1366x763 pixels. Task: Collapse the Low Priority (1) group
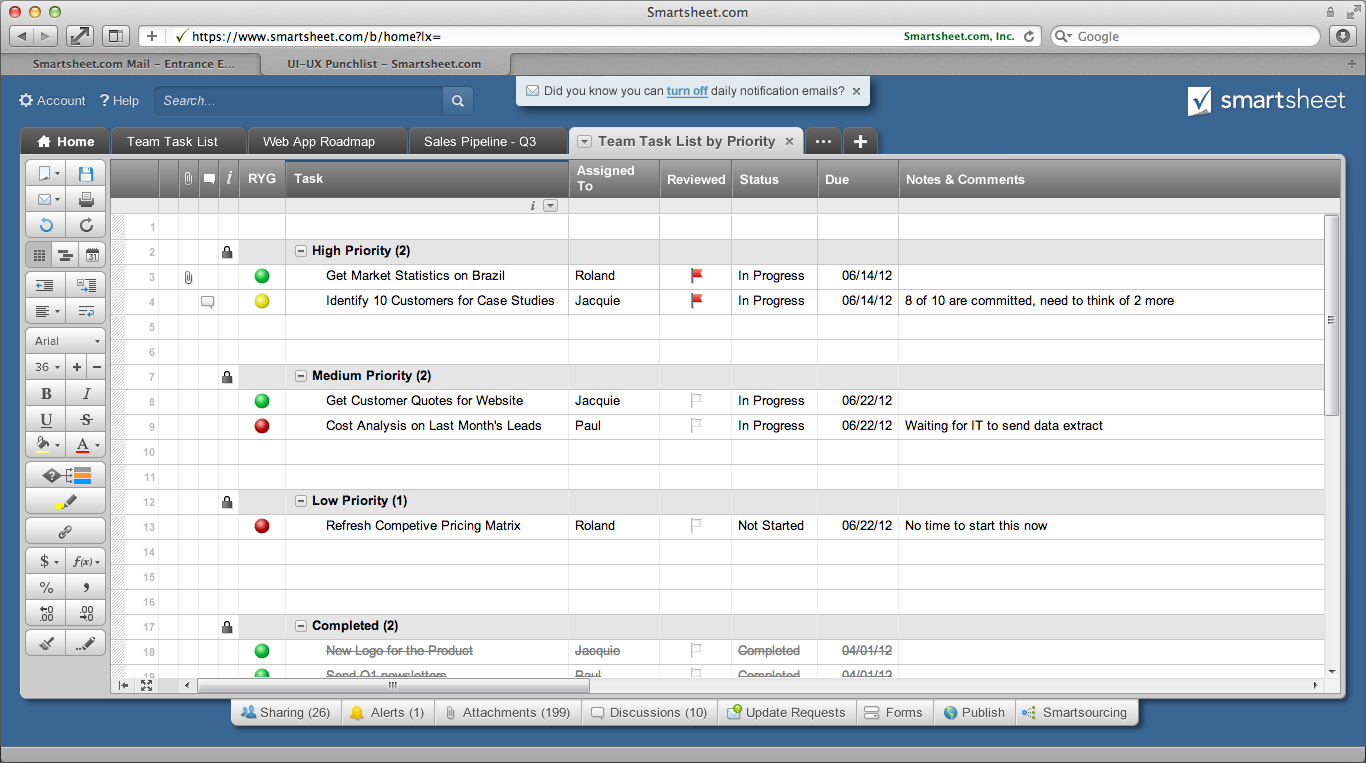pos(301,501)
